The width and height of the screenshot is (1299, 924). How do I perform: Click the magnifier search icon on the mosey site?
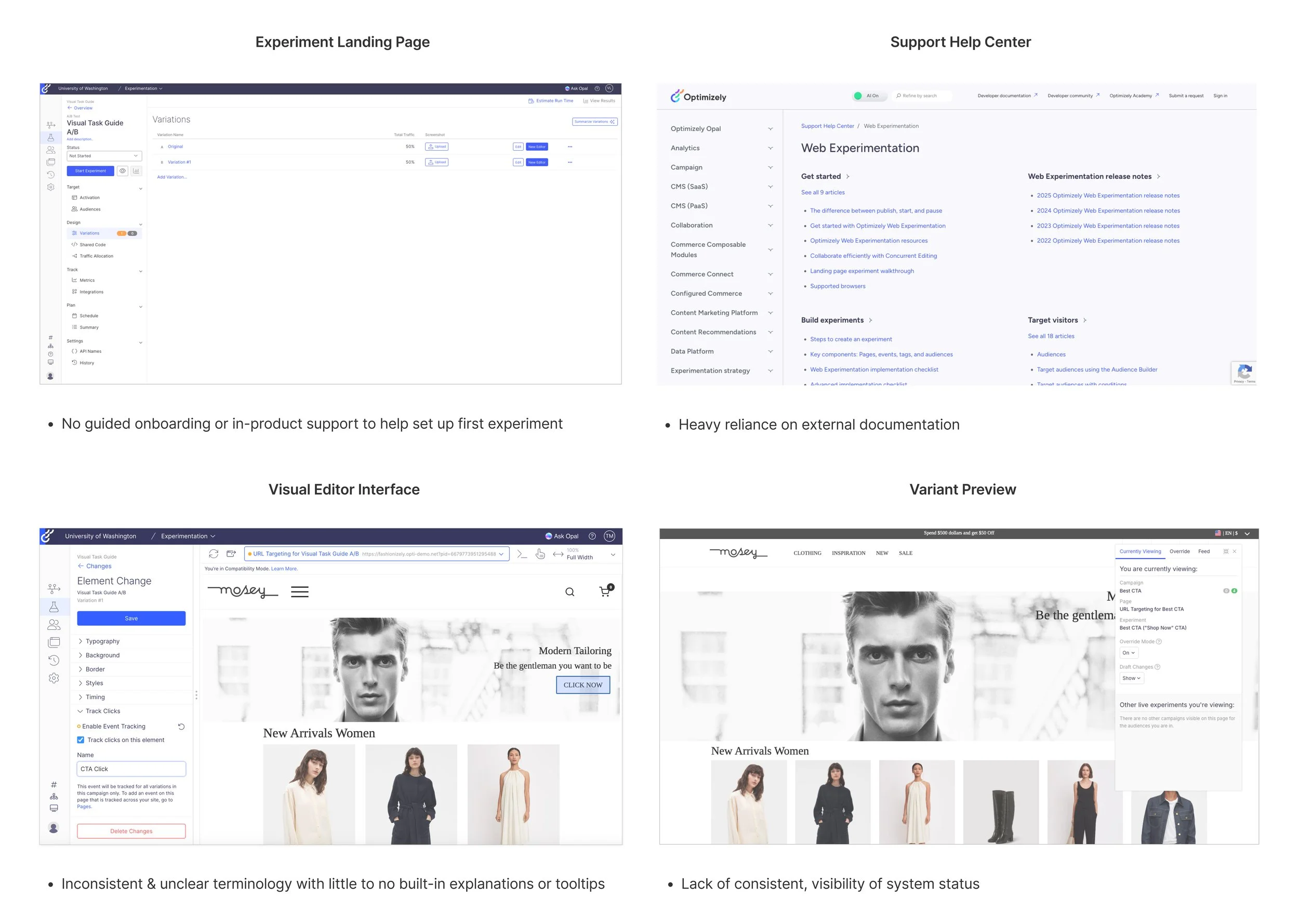point(569,592)
